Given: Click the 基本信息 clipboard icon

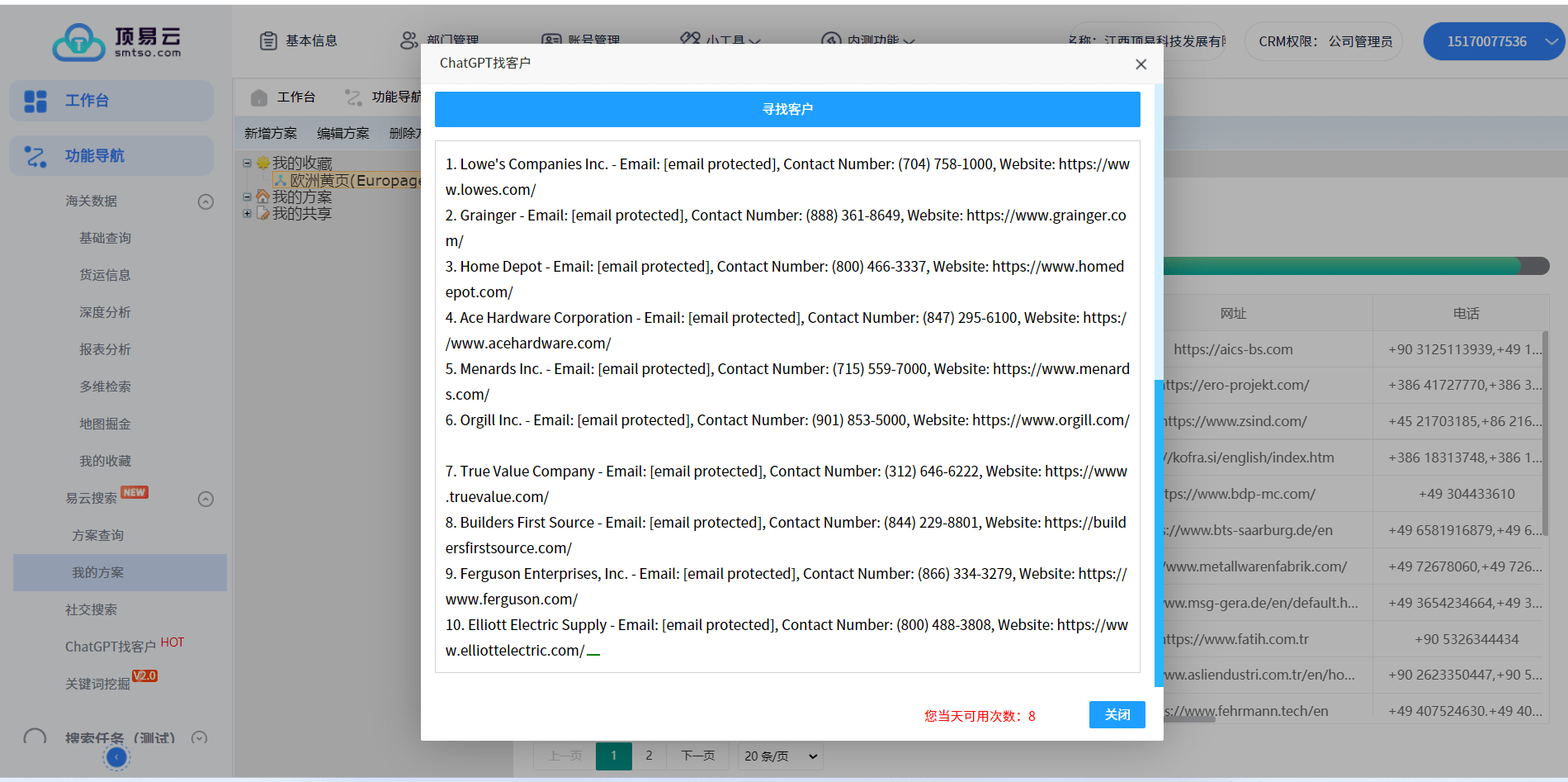Looking at the screenshot, I should [268, 40].
